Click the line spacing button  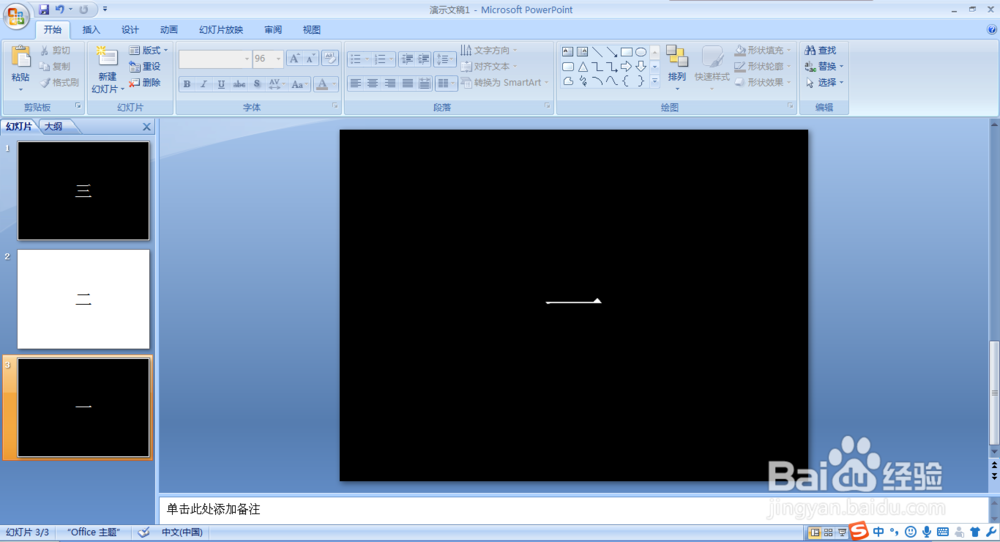pyautogui.click(x=443, y=59)
